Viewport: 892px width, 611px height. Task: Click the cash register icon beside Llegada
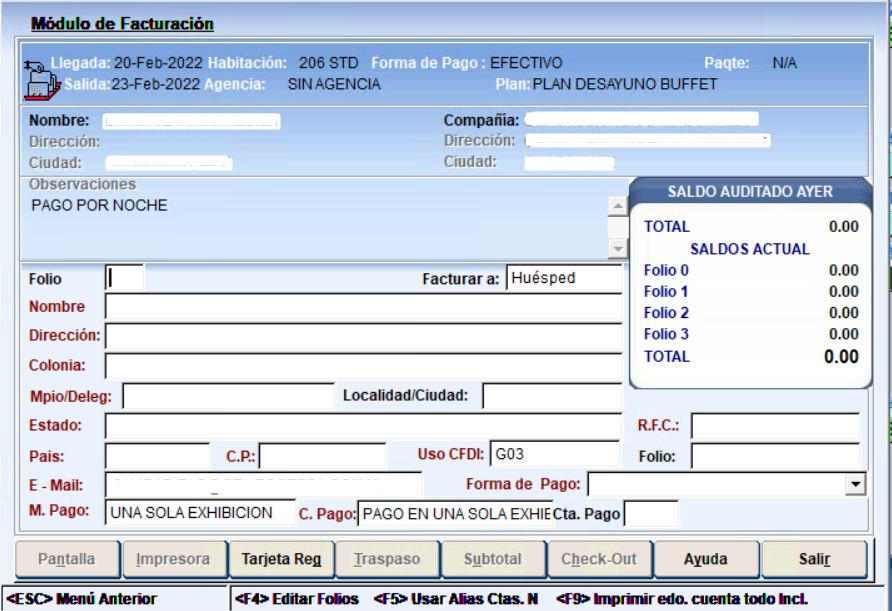[x=42, y=80]
